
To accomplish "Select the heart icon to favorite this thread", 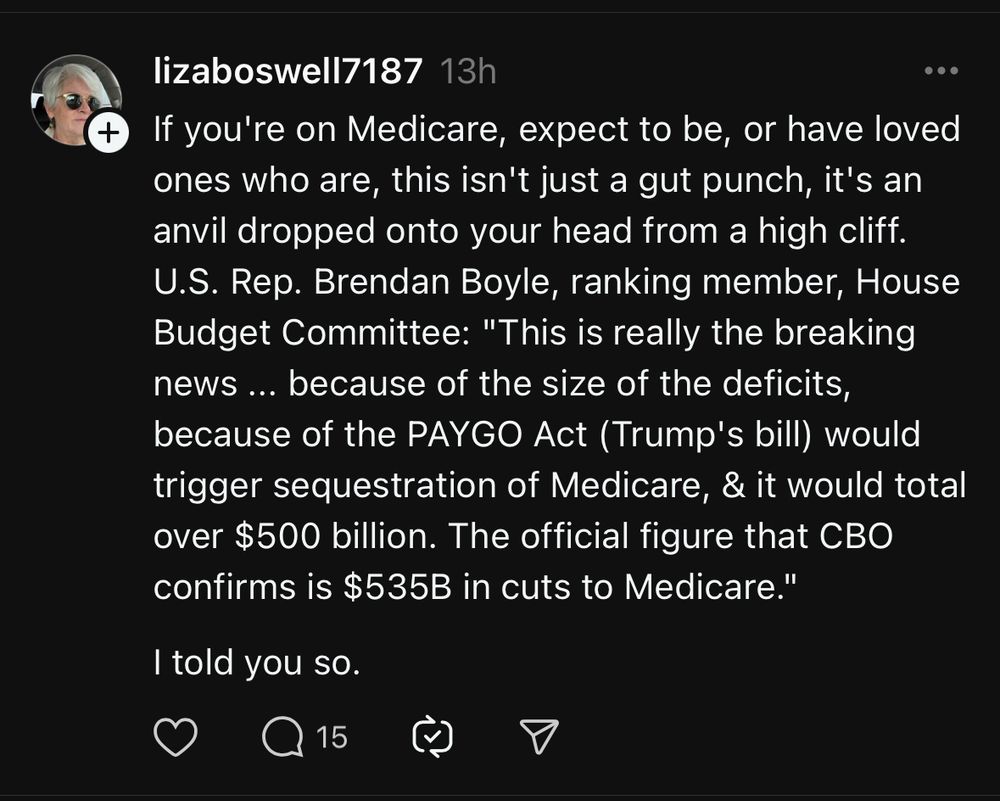I will tap(175, 738).
